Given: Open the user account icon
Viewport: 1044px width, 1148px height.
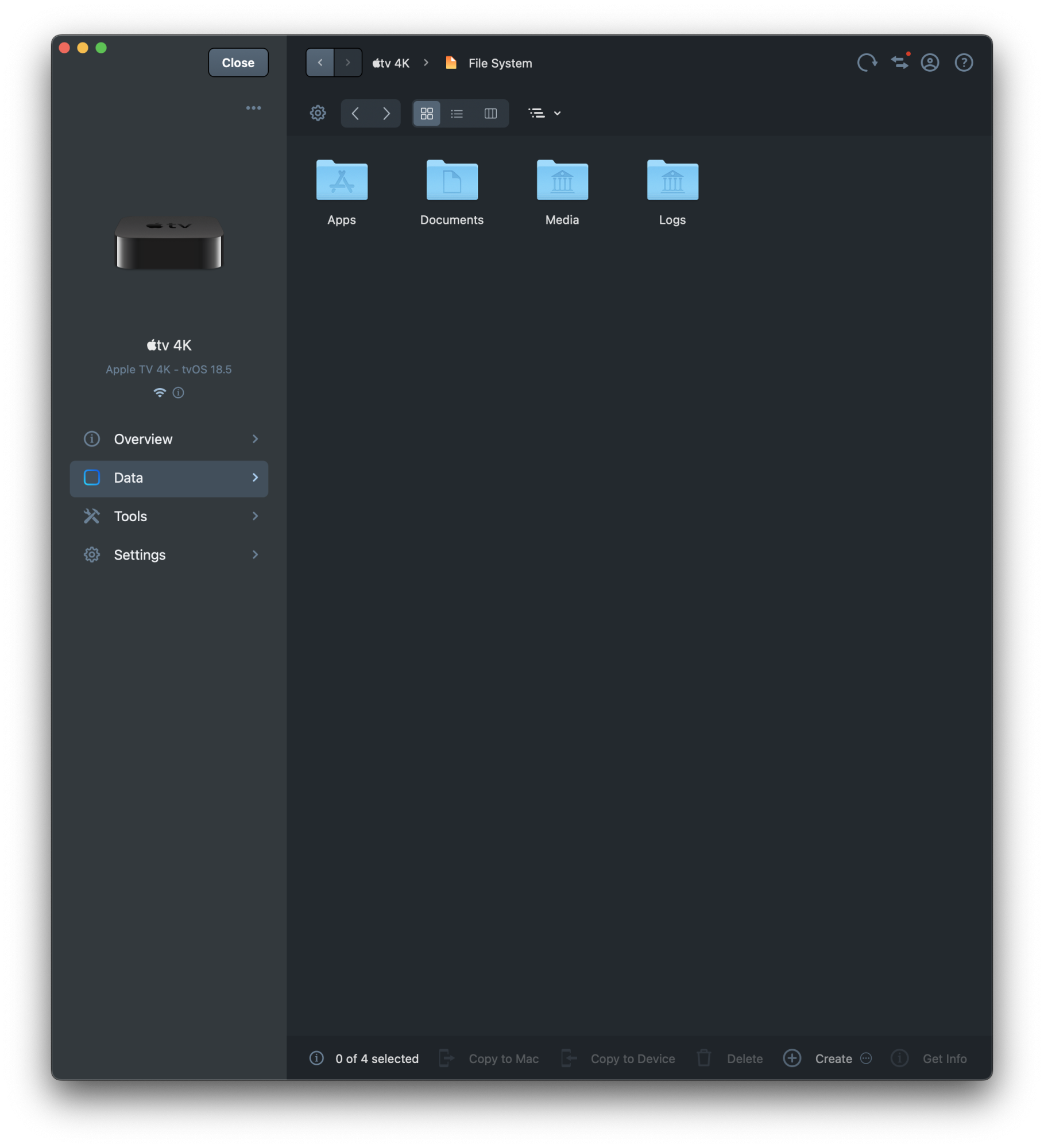Looking at the screenshot, I should click(x=930, y=63).
